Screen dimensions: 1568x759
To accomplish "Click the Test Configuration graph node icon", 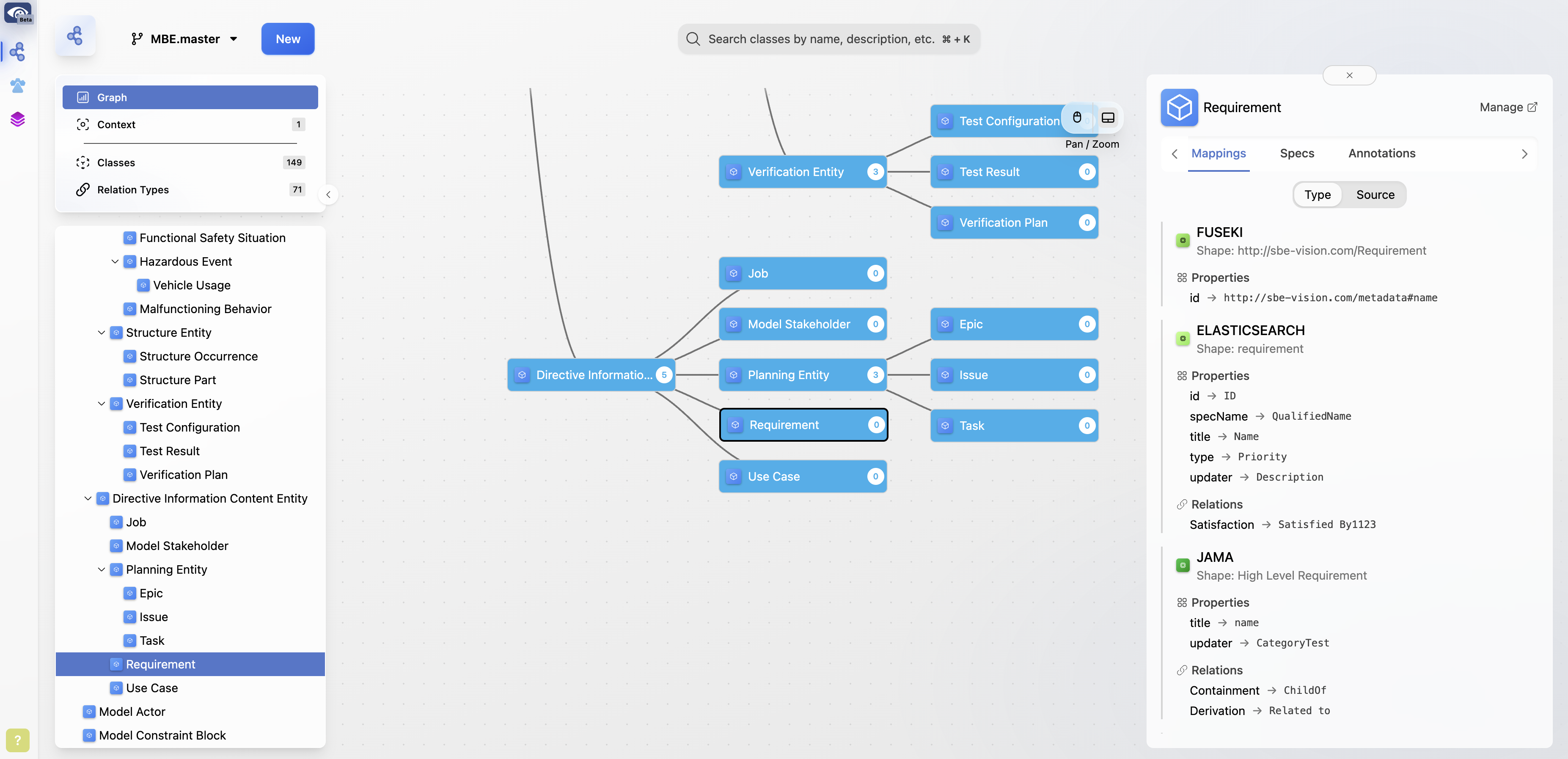I will pos(945,121).
